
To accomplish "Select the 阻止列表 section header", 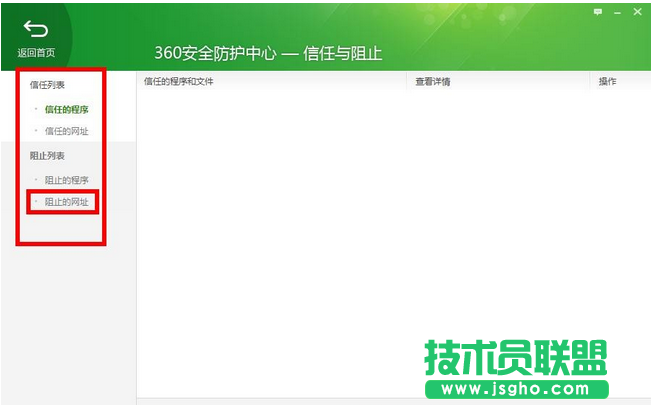I will (x=47, y=156).
